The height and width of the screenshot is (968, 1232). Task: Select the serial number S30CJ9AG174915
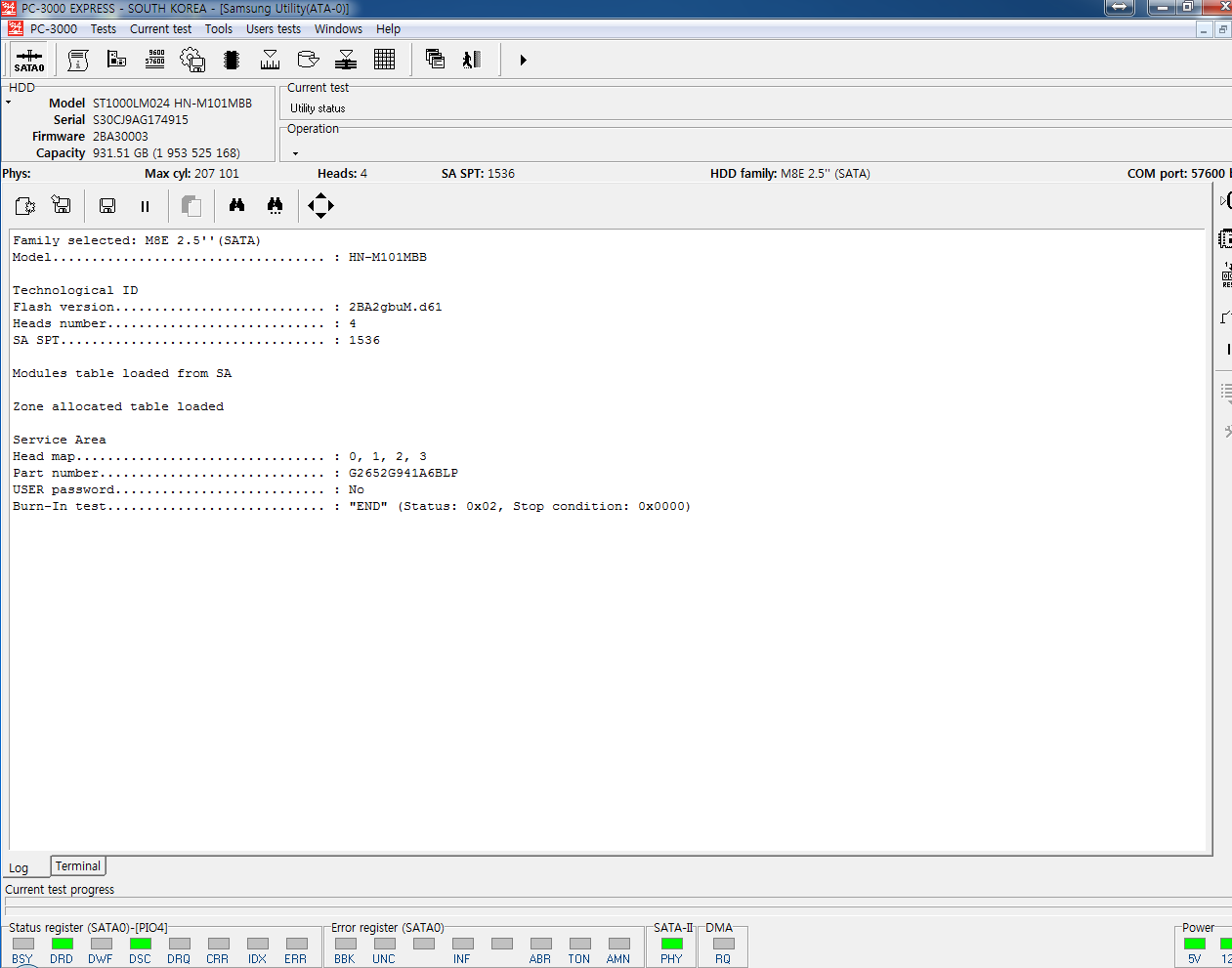(141, 120)
